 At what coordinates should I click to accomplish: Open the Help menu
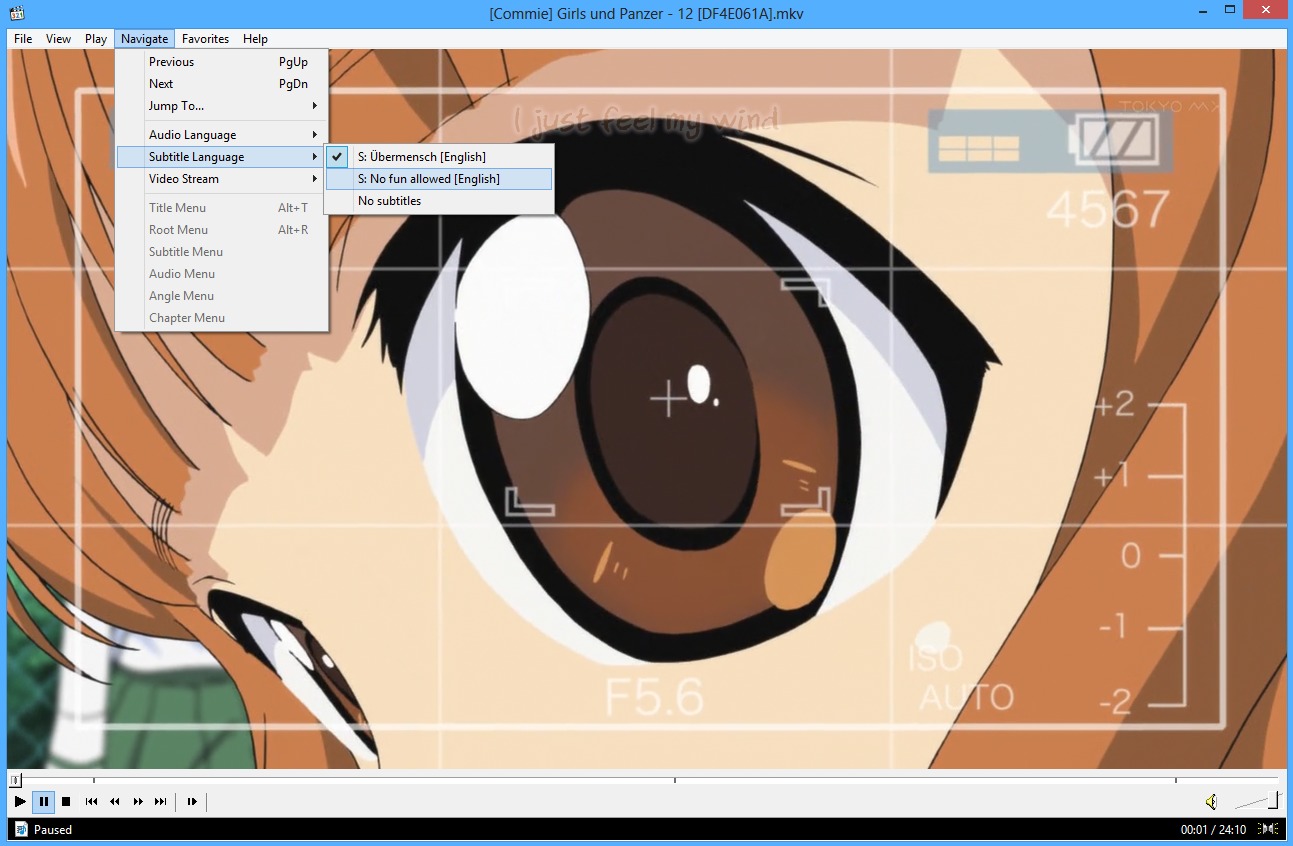point(255,39)
